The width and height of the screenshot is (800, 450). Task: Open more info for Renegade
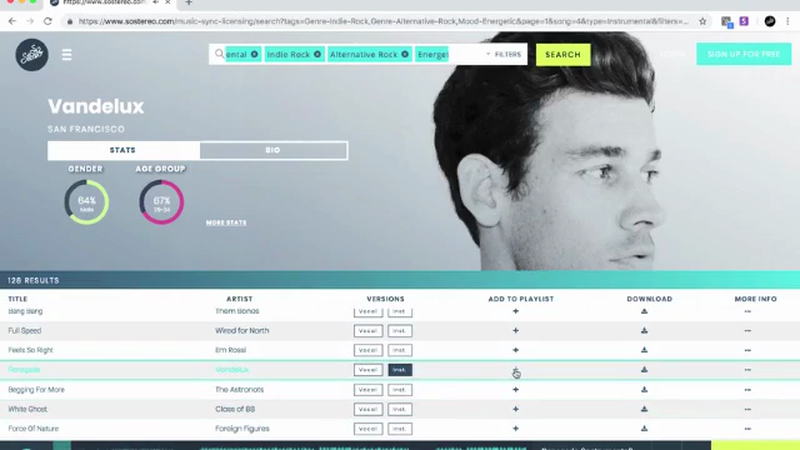pos(747,369)
